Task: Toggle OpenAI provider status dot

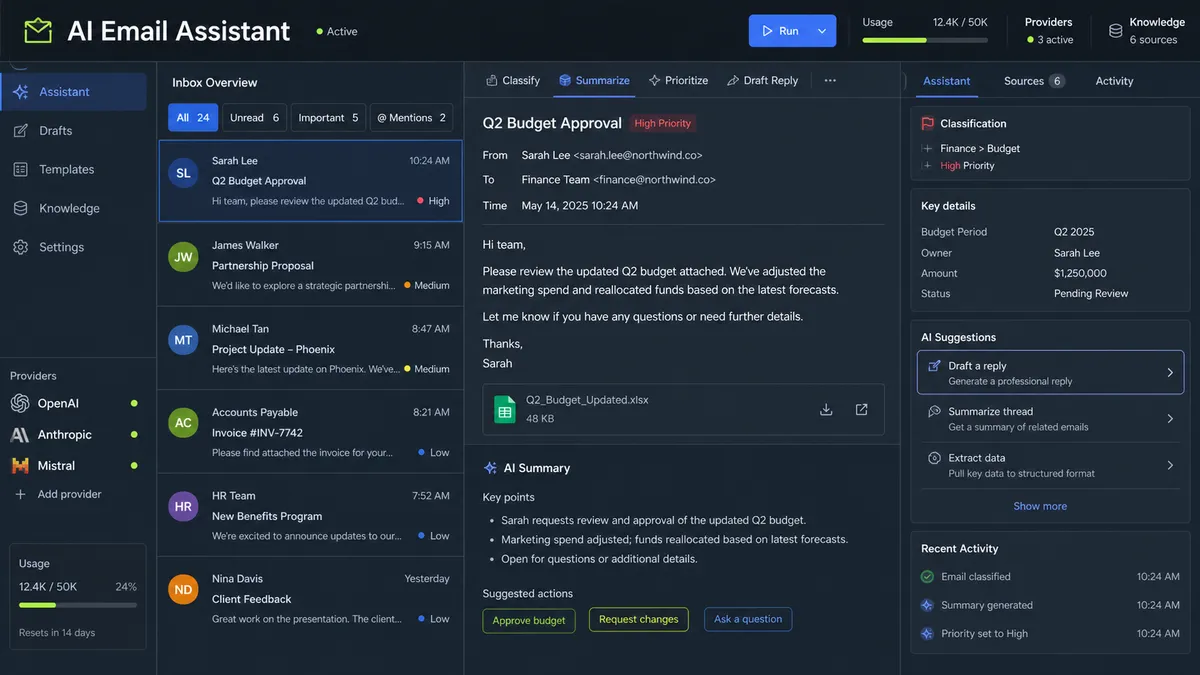Action: (134, 403)
